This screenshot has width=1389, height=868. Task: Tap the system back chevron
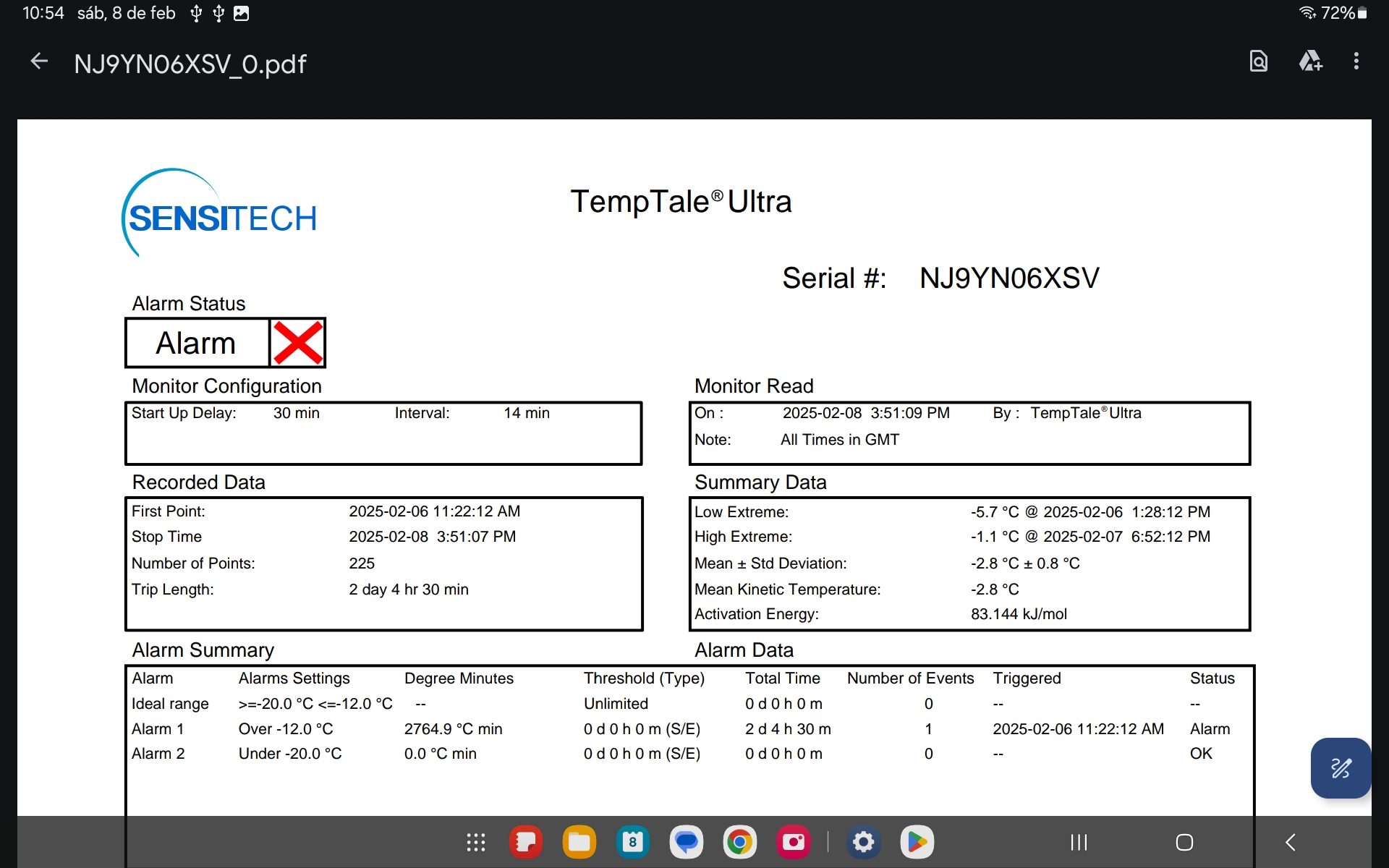tap(1291, 842)
